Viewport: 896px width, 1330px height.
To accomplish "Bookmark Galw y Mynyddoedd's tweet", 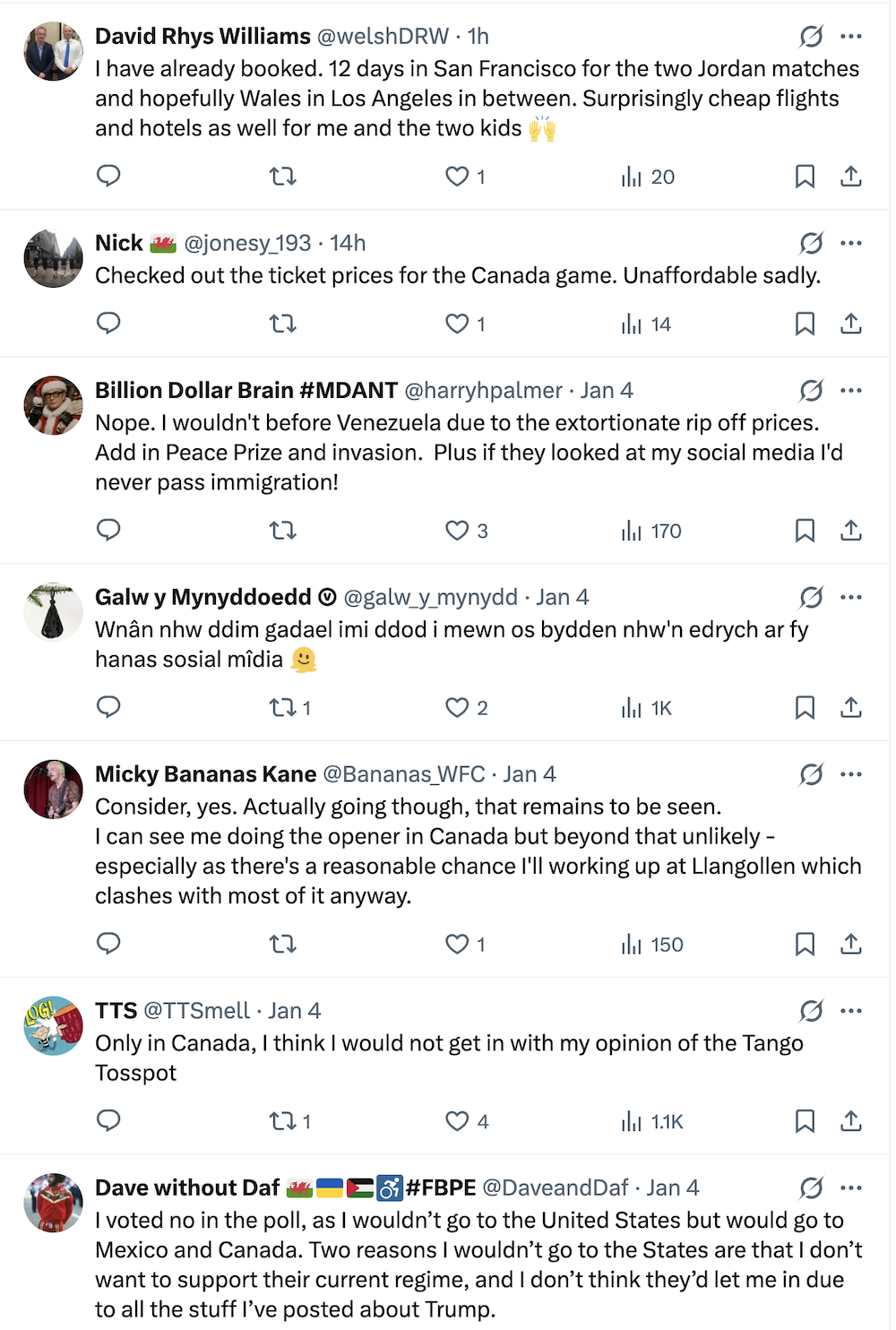I will [805, 708].
